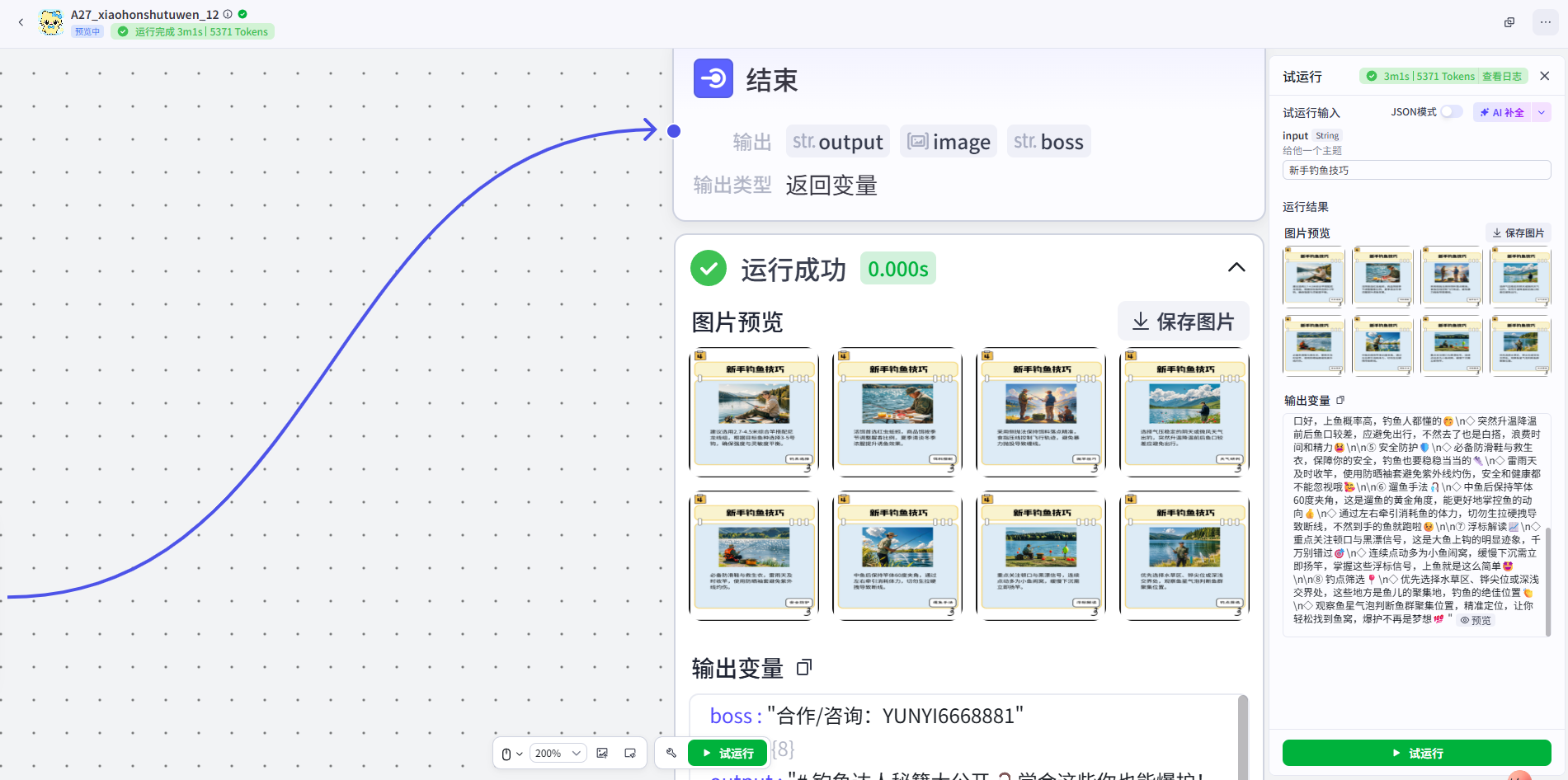Click the 0.000s run time badge

pos(898,268)
